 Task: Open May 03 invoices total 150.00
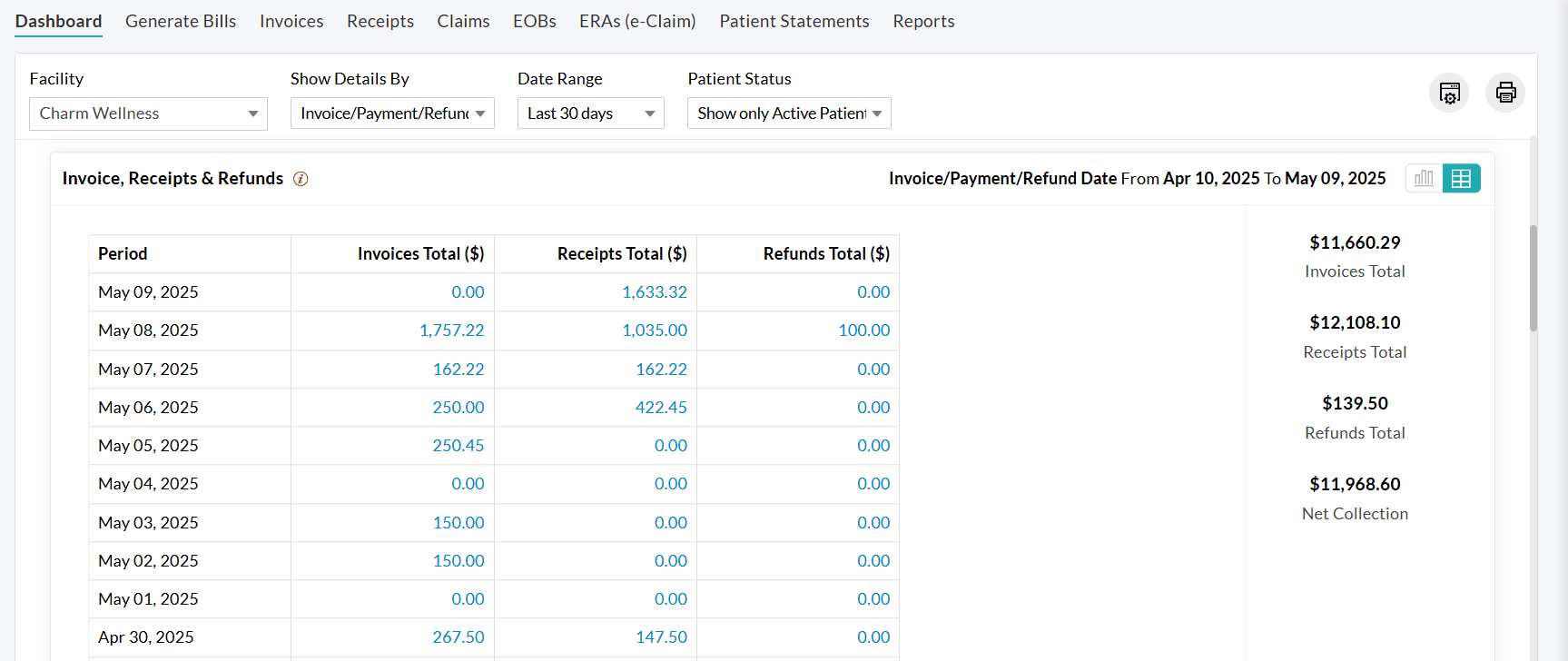click(x=459, y=523)
